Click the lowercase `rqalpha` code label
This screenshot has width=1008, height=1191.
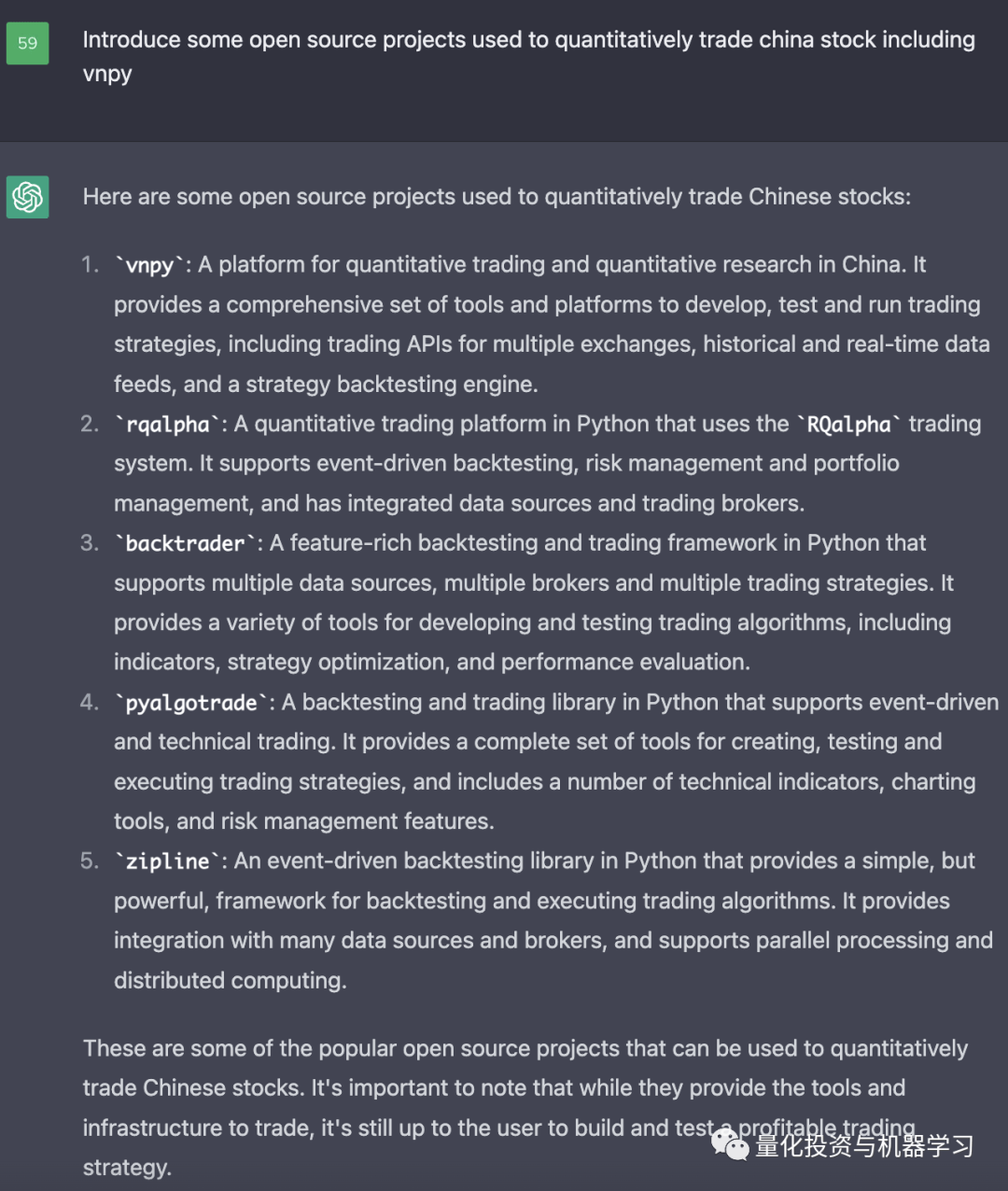tap(168, 425)
